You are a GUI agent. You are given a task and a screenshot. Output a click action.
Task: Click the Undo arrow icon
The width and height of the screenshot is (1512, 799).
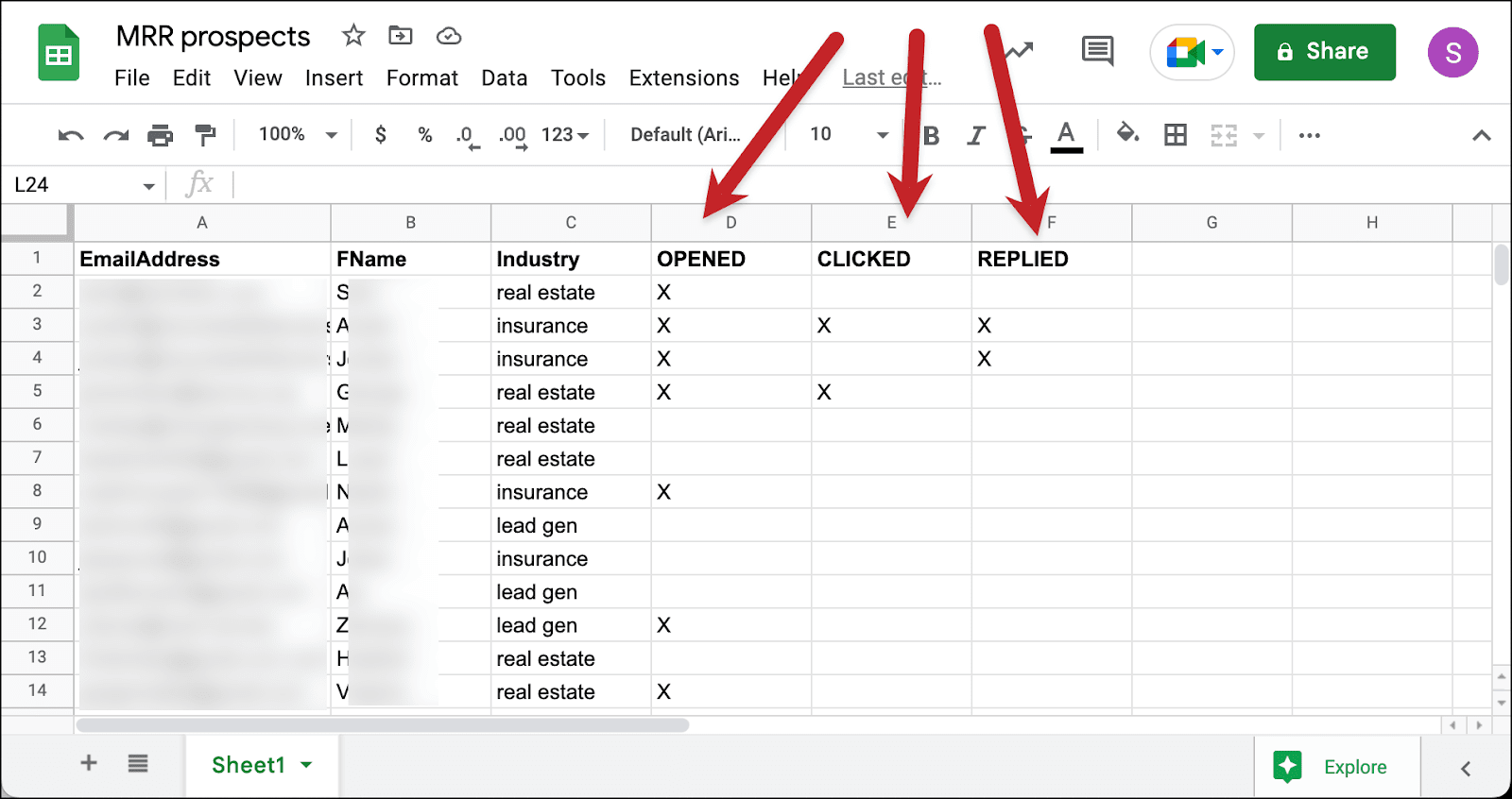click(71, 136)
